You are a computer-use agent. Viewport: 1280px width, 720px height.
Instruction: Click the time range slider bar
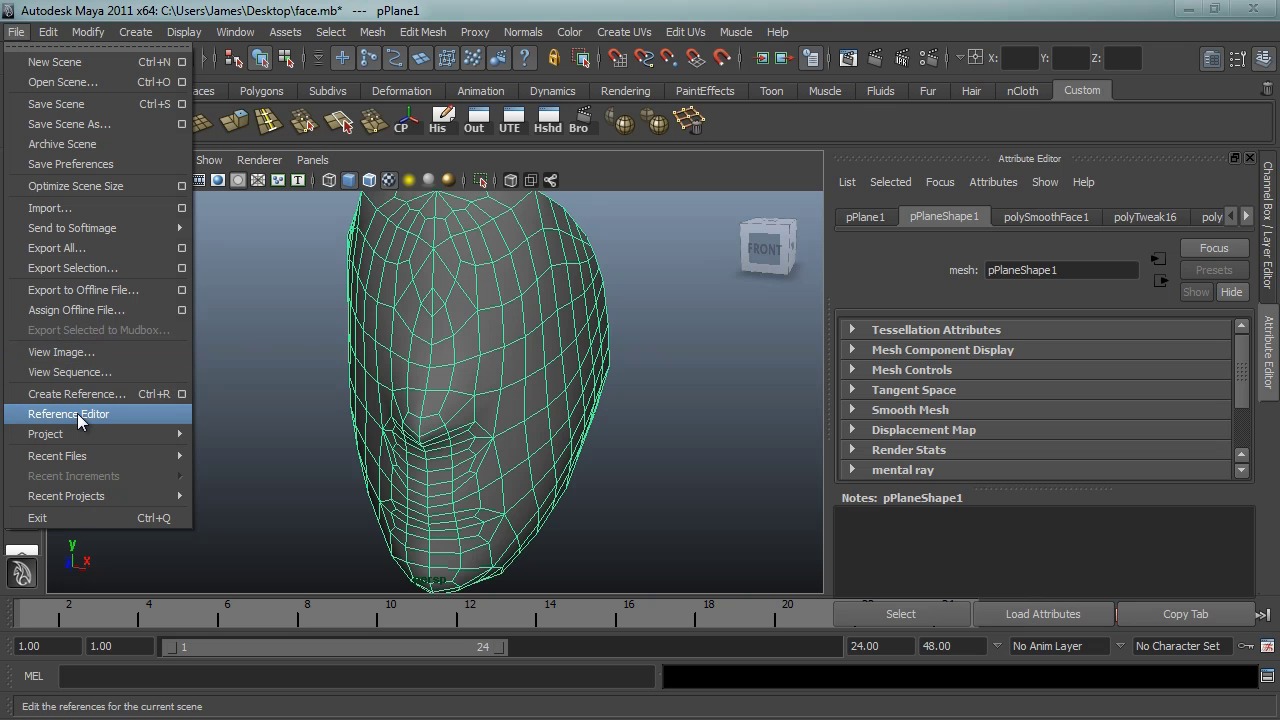[335, 647]
